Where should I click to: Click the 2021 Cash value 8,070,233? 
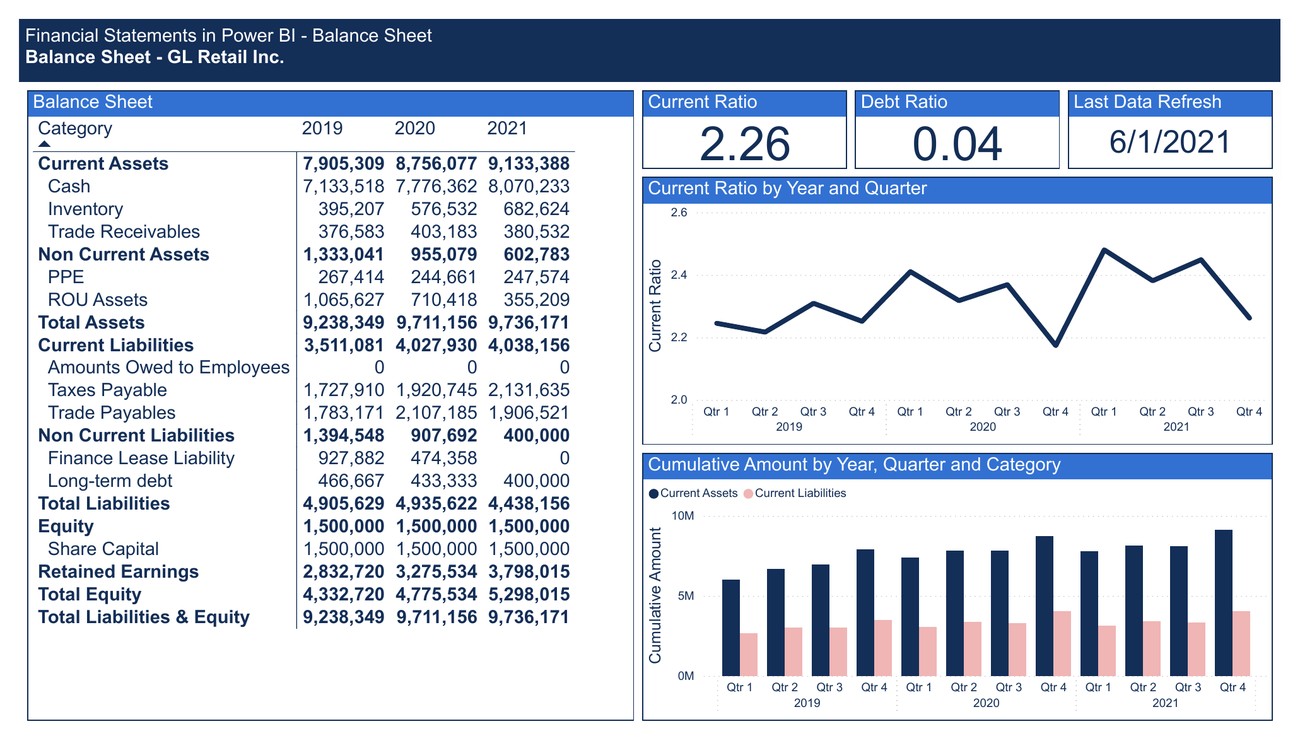click(529, 186)
